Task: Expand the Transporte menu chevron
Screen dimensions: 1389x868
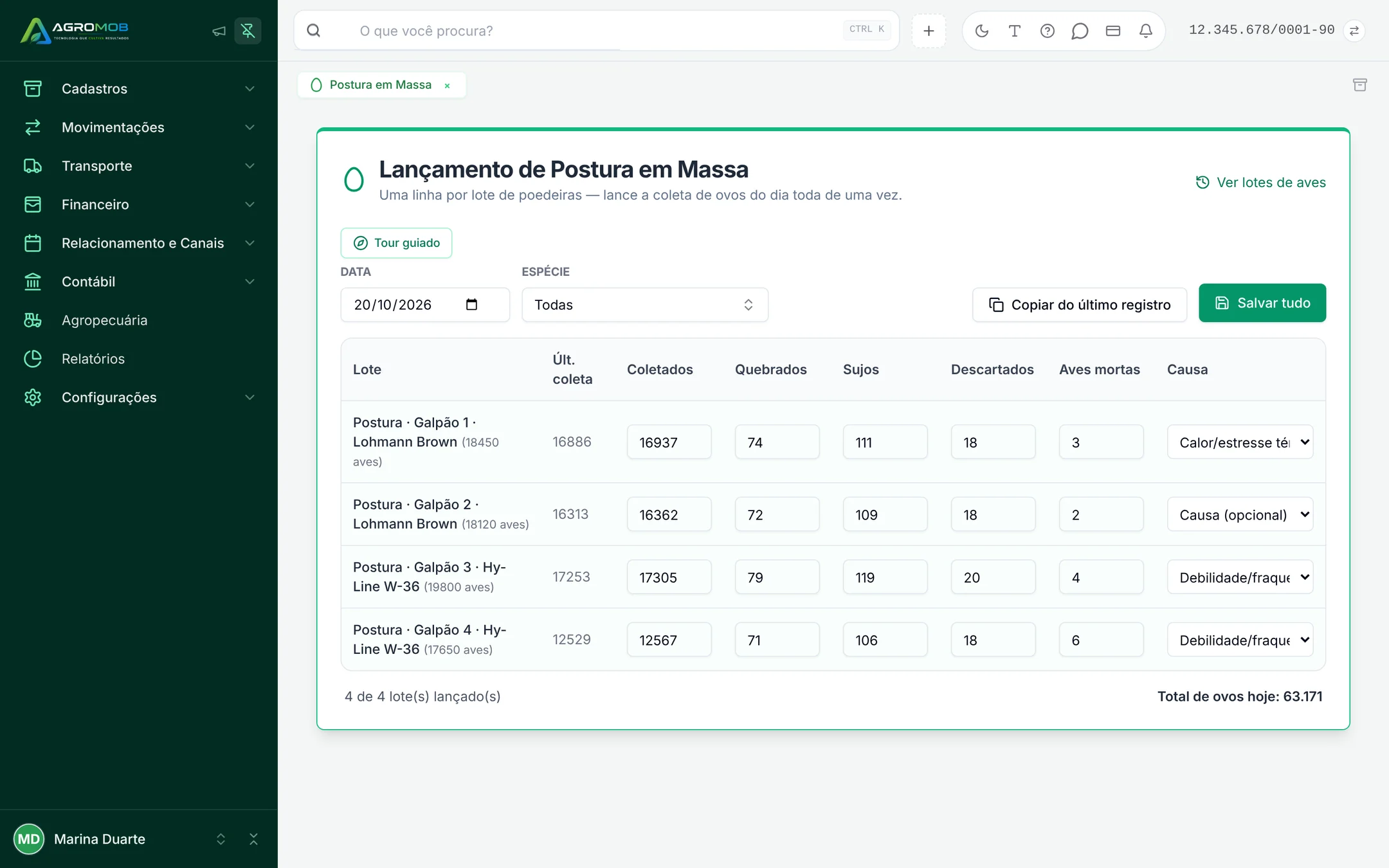Action: tap(250, 166)
